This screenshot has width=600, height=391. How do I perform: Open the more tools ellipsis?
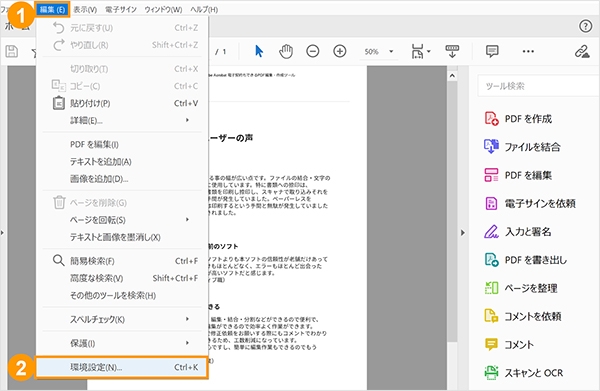click(528, 51)
